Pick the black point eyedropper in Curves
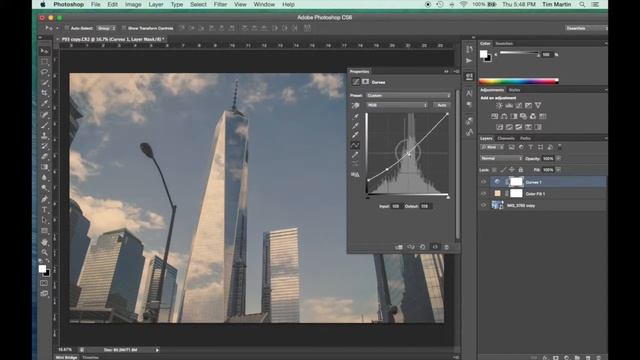The image size is (640, 360). pyautogui.click(x=356, y=117)
